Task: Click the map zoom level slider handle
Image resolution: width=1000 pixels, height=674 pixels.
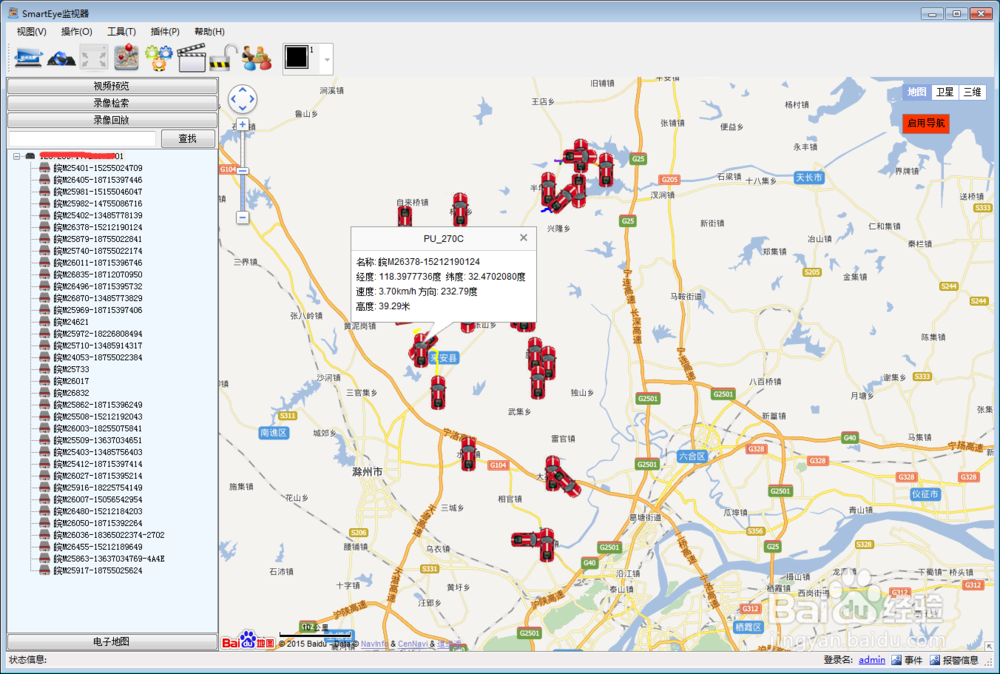Action: tap(242, 171)
